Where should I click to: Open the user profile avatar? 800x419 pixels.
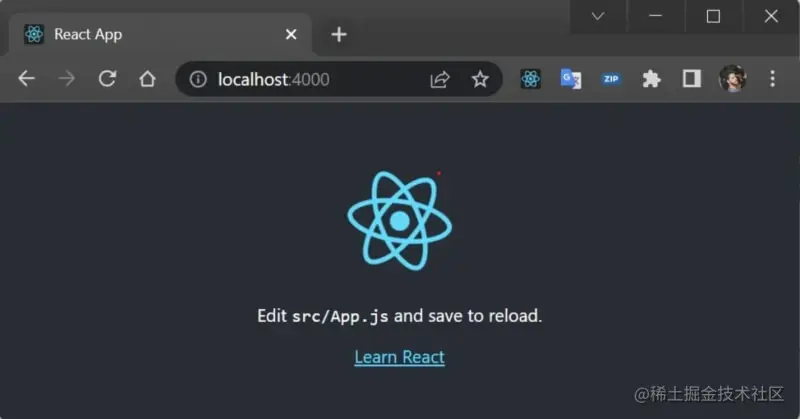point(732,79)
